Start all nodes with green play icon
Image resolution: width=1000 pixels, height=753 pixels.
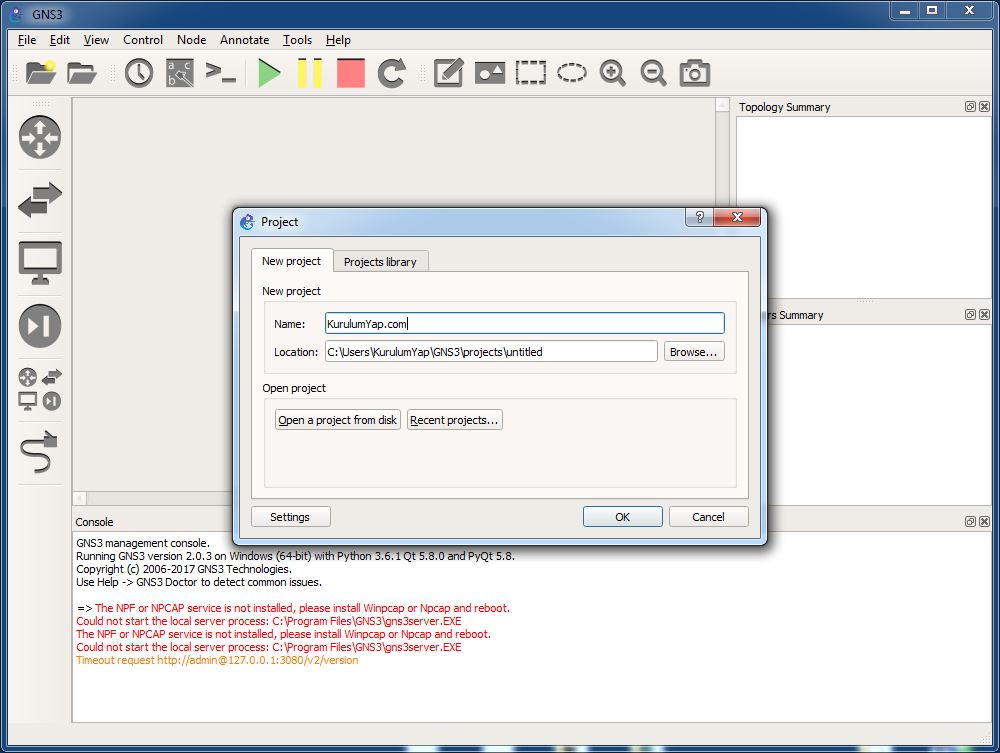pyautogui.click(x=269, y=73)
